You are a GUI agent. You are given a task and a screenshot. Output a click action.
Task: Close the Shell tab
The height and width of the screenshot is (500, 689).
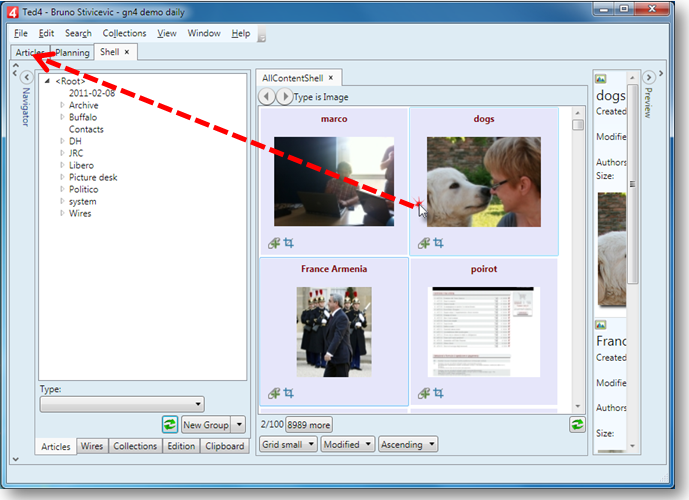click(127, 52)
